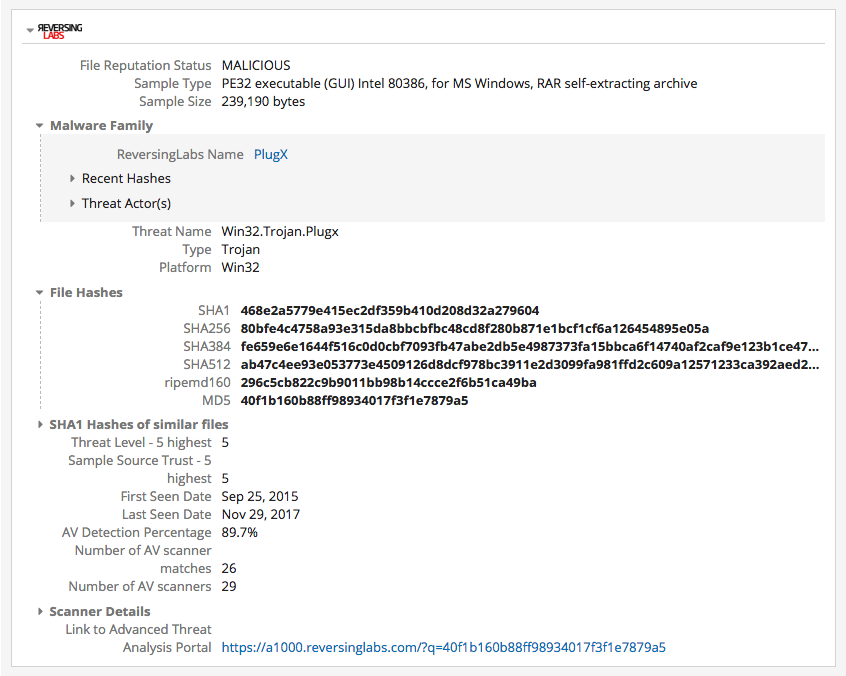The image size is (846, 676).
Task: Click the Win32.Trojan.Plugx threat name
Action: [280, 232]
